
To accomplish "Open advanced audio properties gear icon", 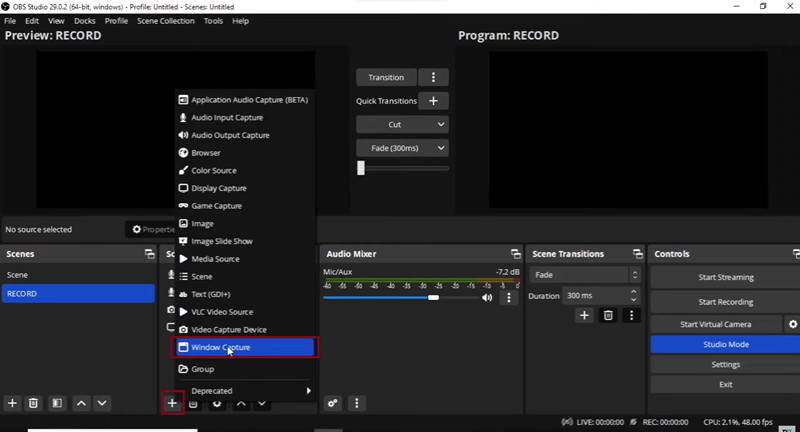I will click(x=333, y=403).
